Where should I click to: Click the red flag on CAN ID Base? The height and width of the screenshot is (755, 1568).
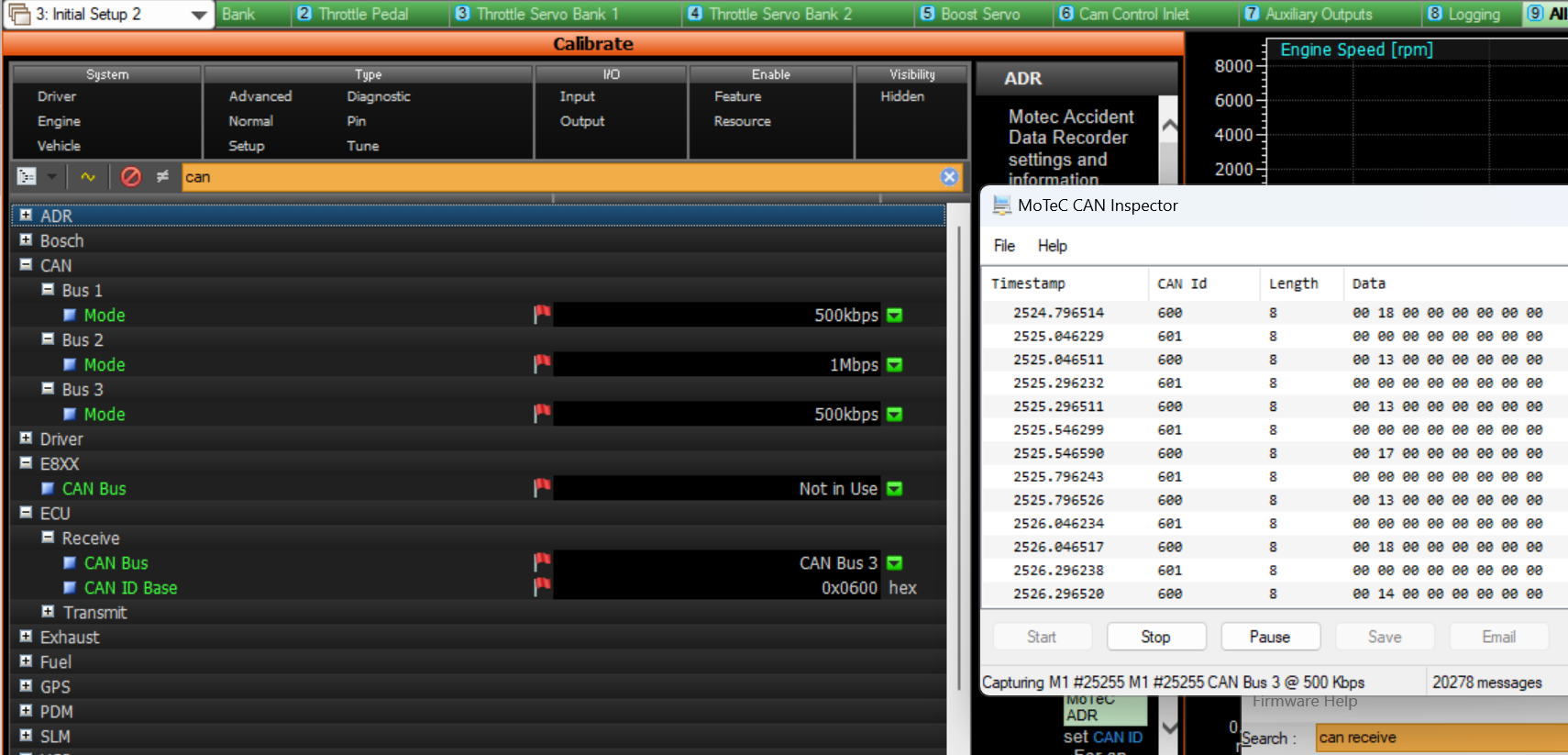542,587
